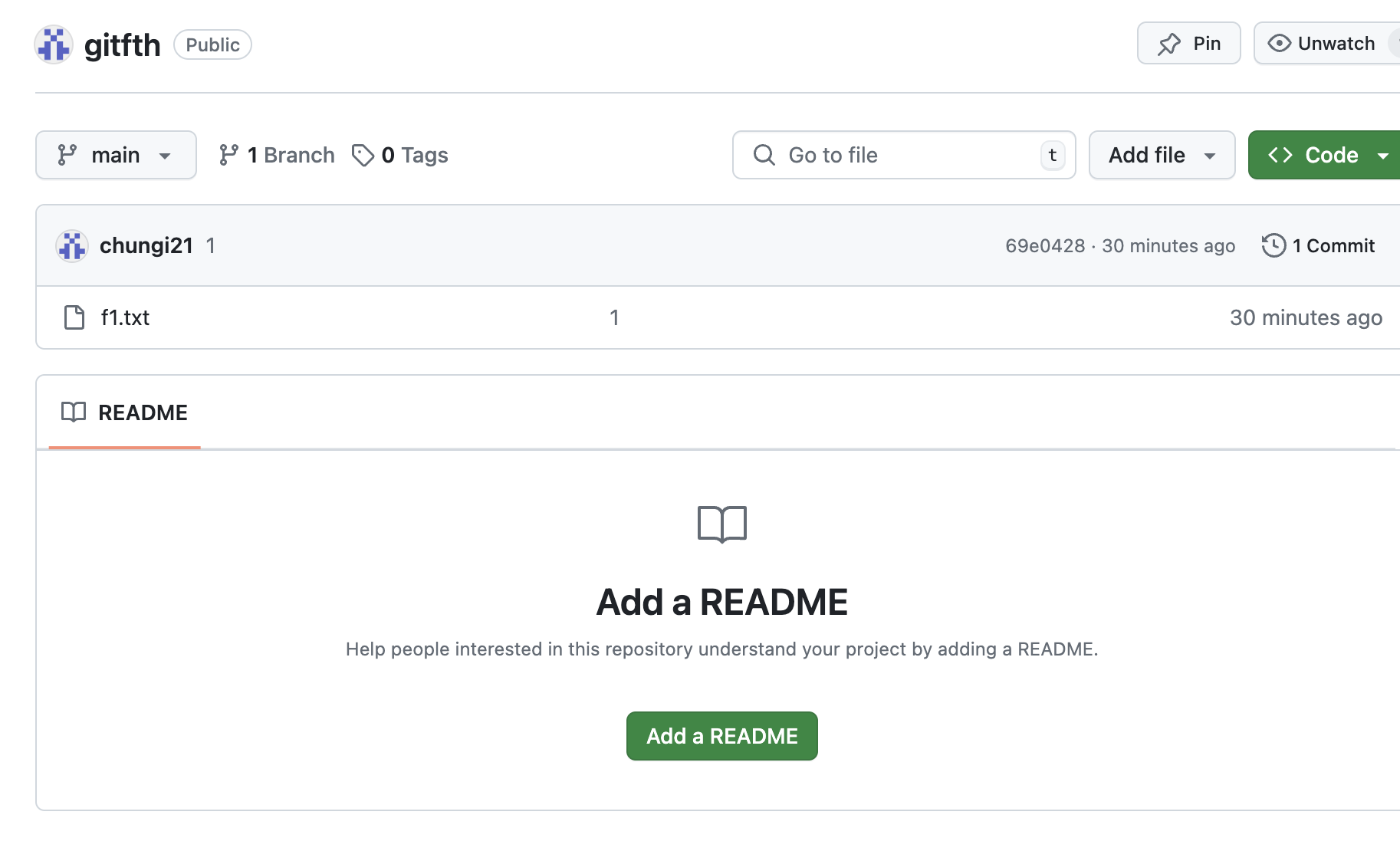The width and height of the screenshot is (1400, 851).
Task: Click the chungi21 avatar in commit row
Action: 72,246
